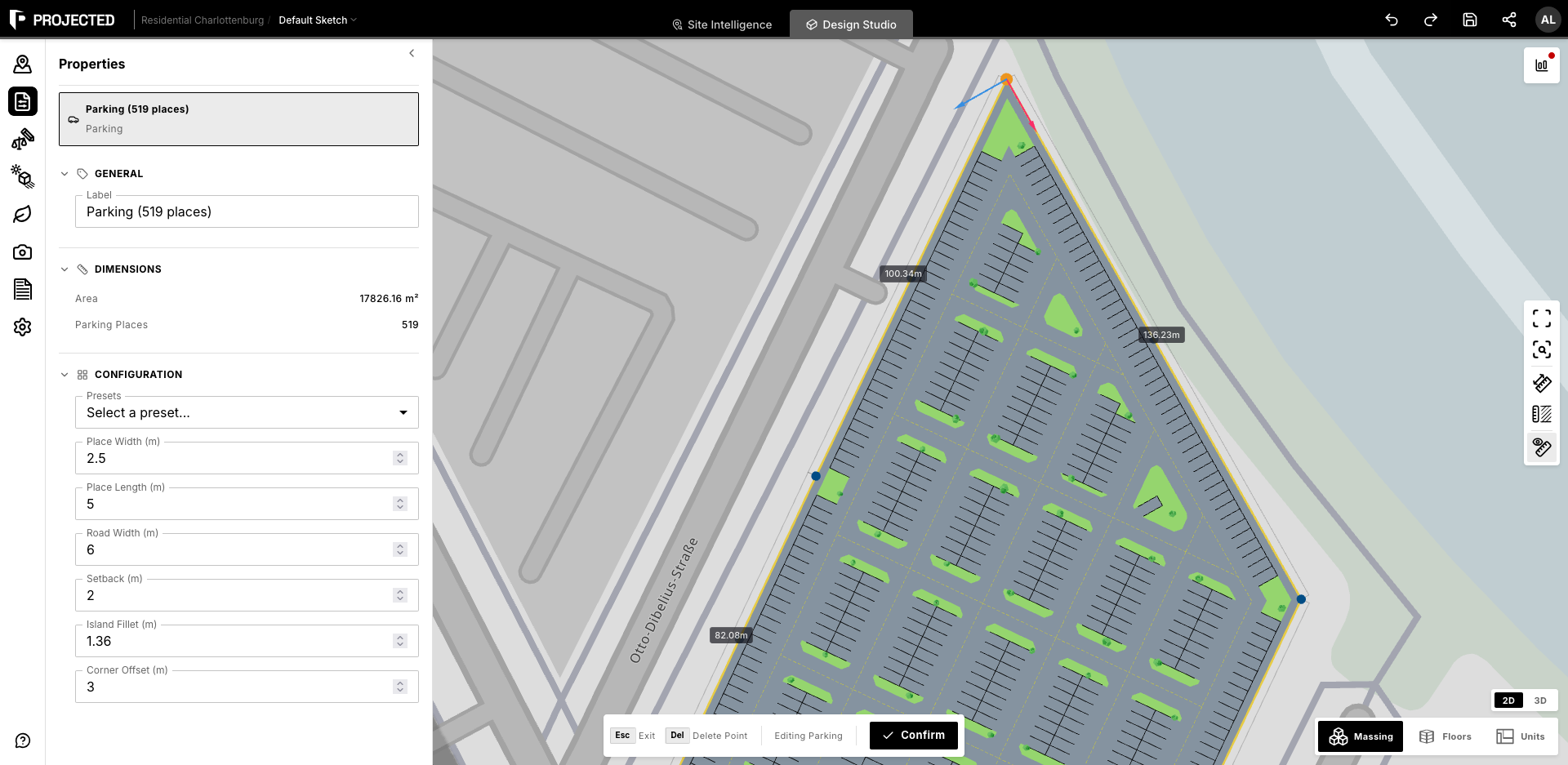The width and height of the screenshot is (1568, 765).
Task: Select the ruler measure tool
Action: [x=1542, y=383]
